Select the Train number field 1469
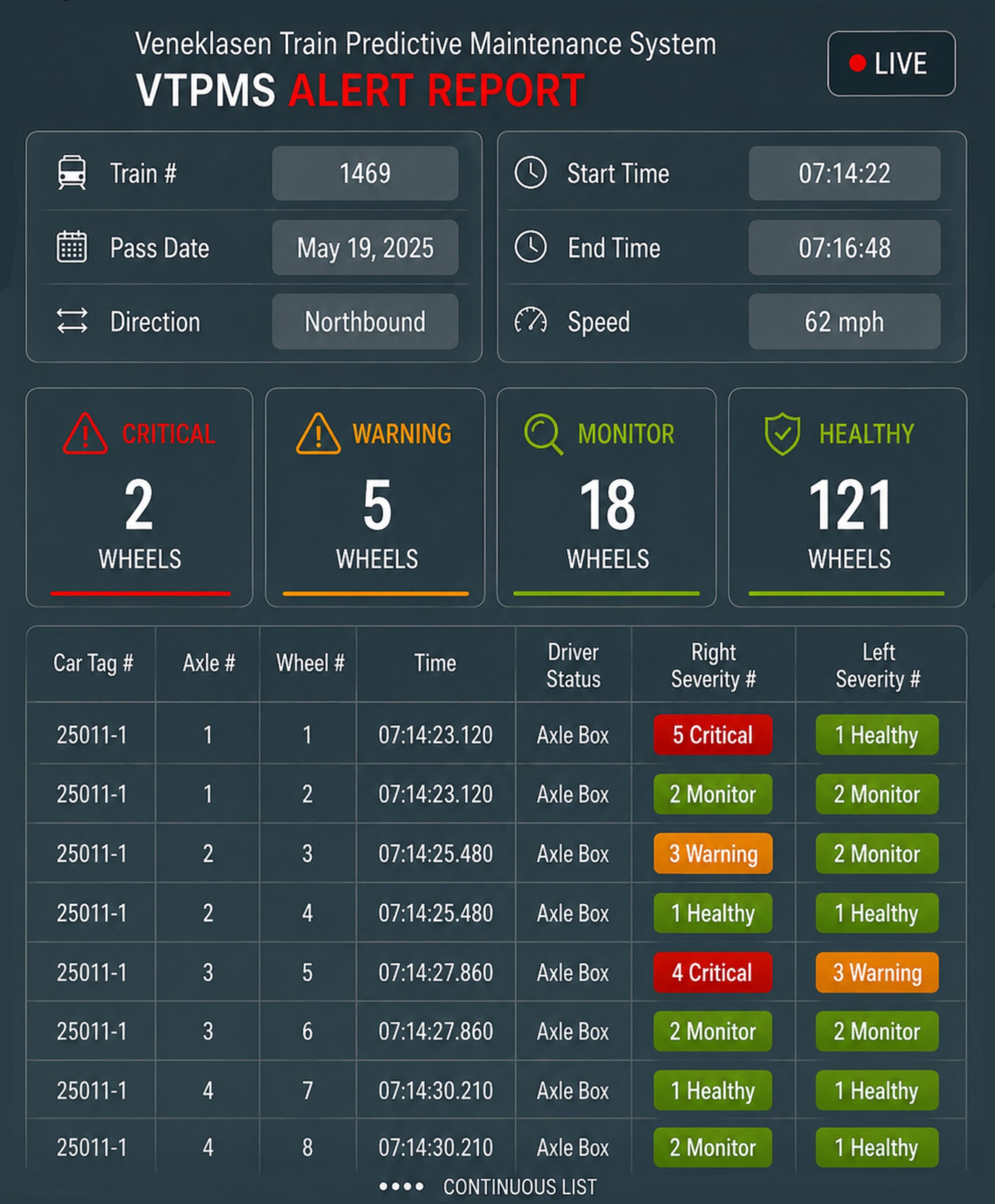995x1204 pixels. pos(365,173)
